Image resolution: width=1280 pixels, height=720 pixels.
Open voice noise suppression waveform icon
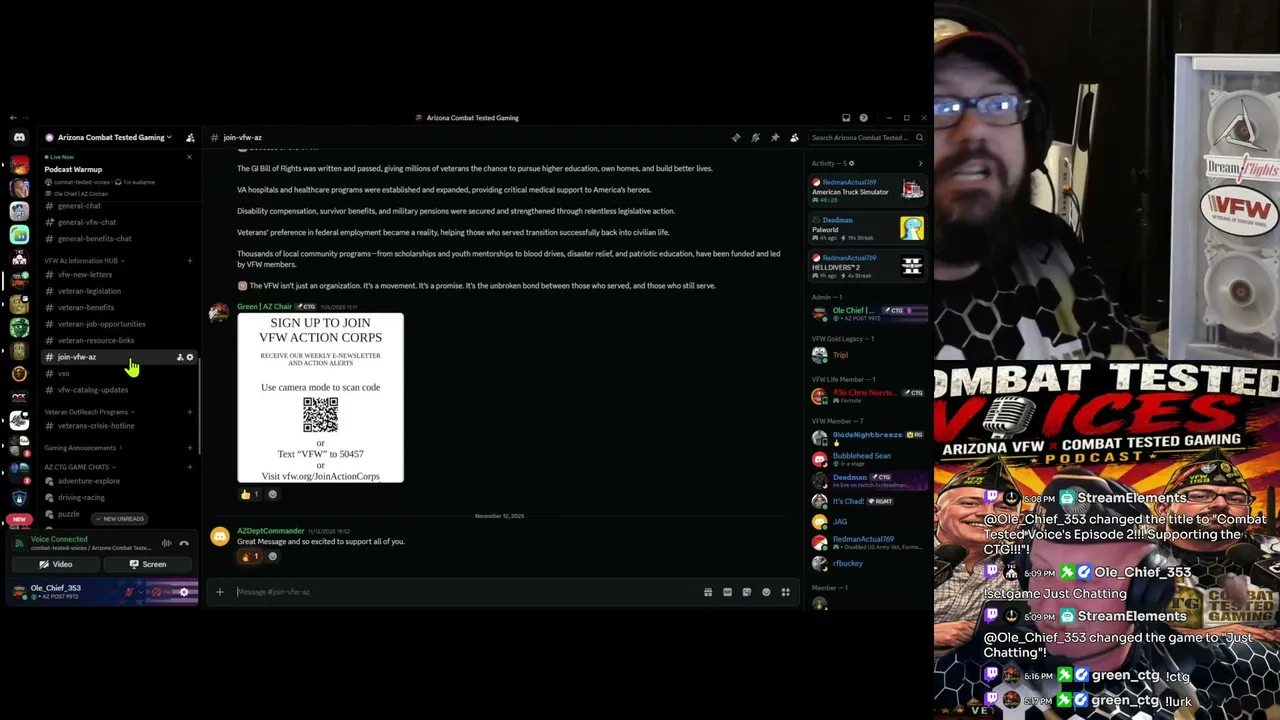[x=166, y=543]
